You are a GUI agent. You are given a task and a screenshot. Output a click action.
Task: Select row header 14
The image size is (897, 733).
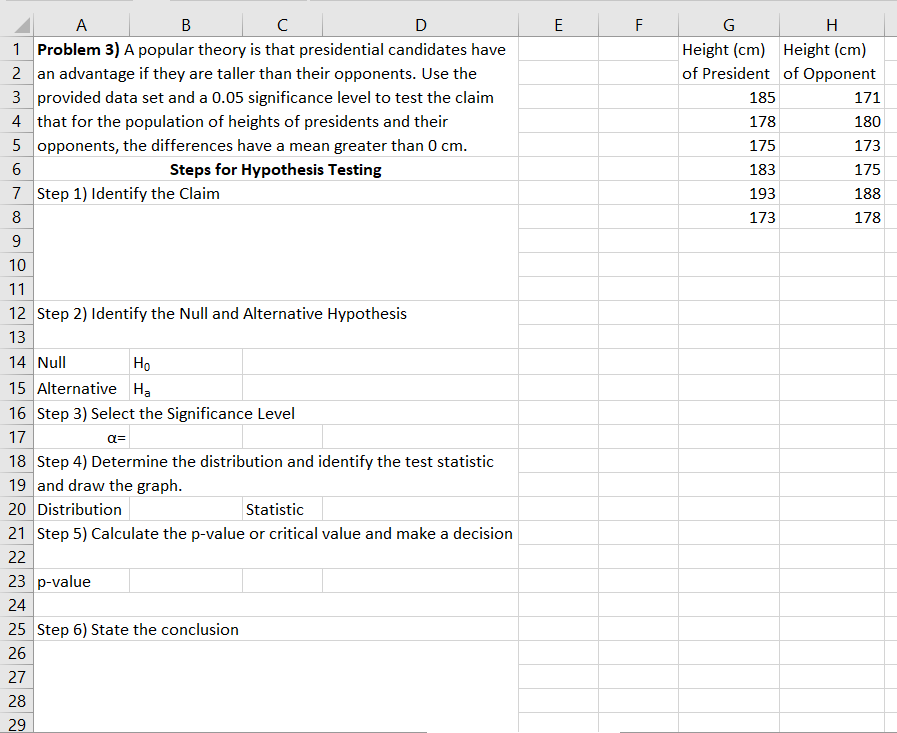[17, 362]
